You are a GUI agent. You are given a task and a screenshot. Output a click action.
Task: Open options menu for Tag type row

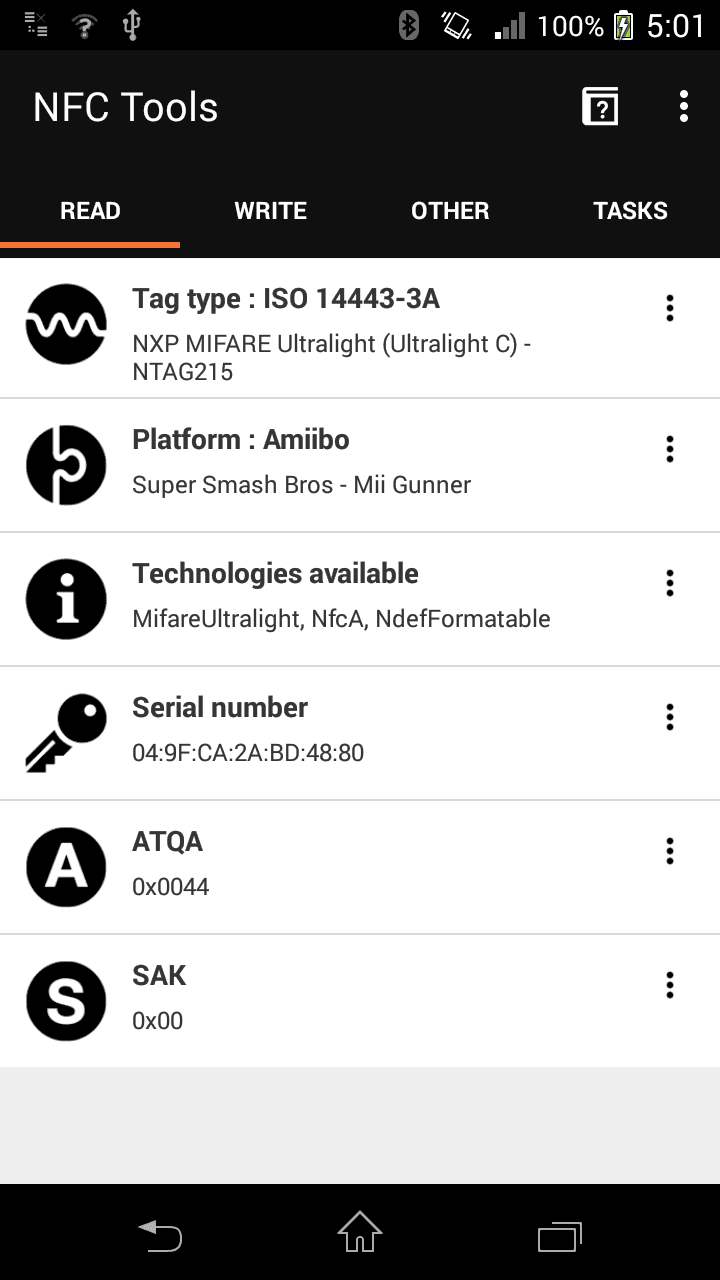pyautogui.click(x=670, y=308)
